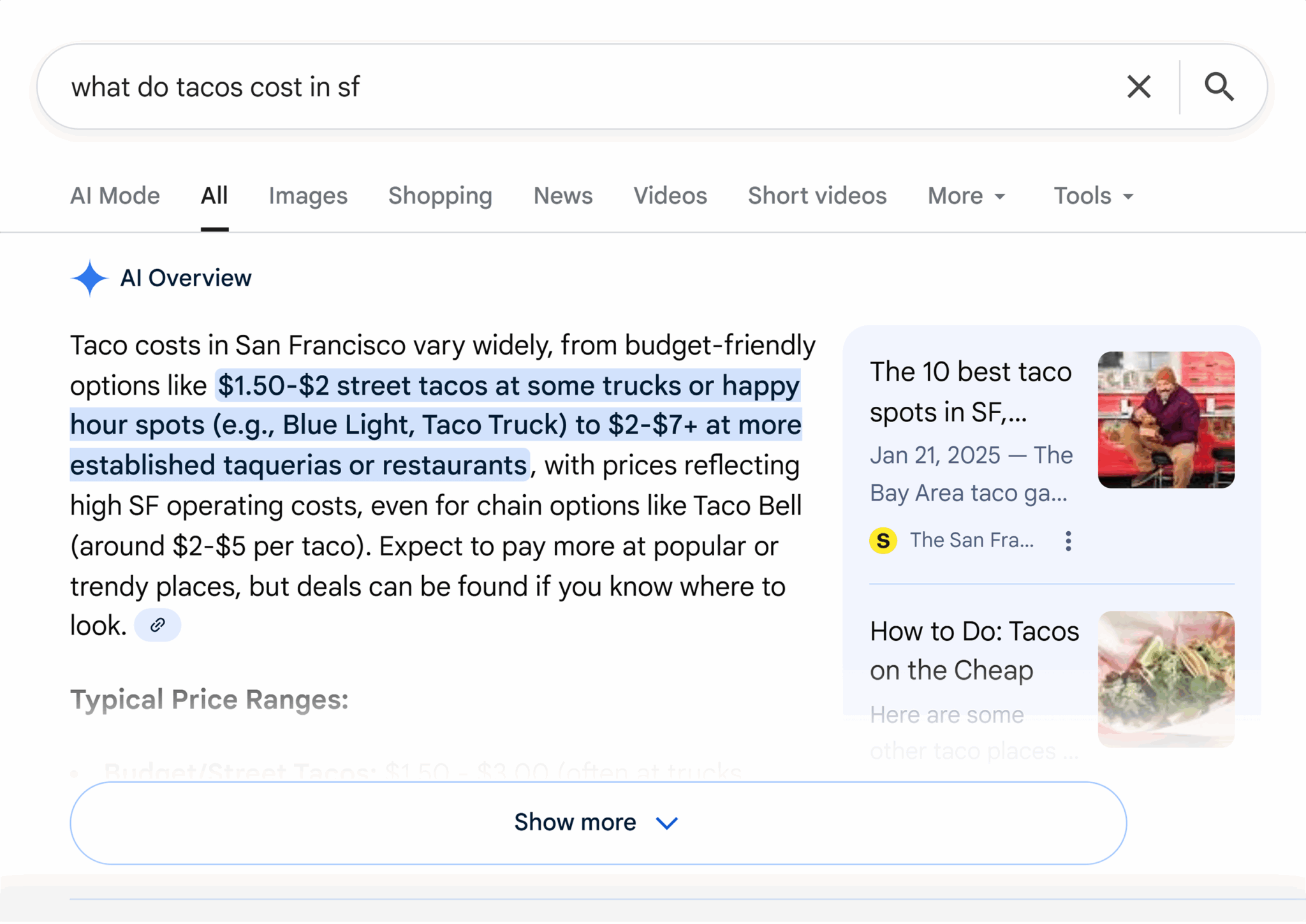Clear the search query with the X icon
This screenshot has width=1306, height=924.
click(1138, 87)
